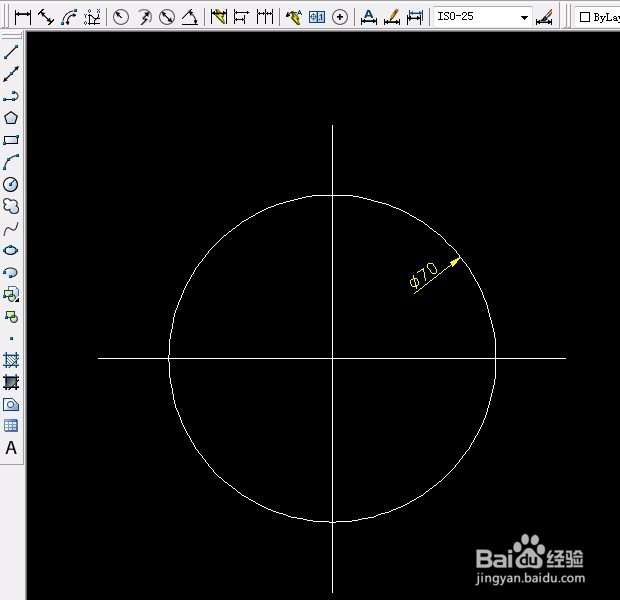
Task: Select the Ellipse Arc tool
Action: coord(11,273)
